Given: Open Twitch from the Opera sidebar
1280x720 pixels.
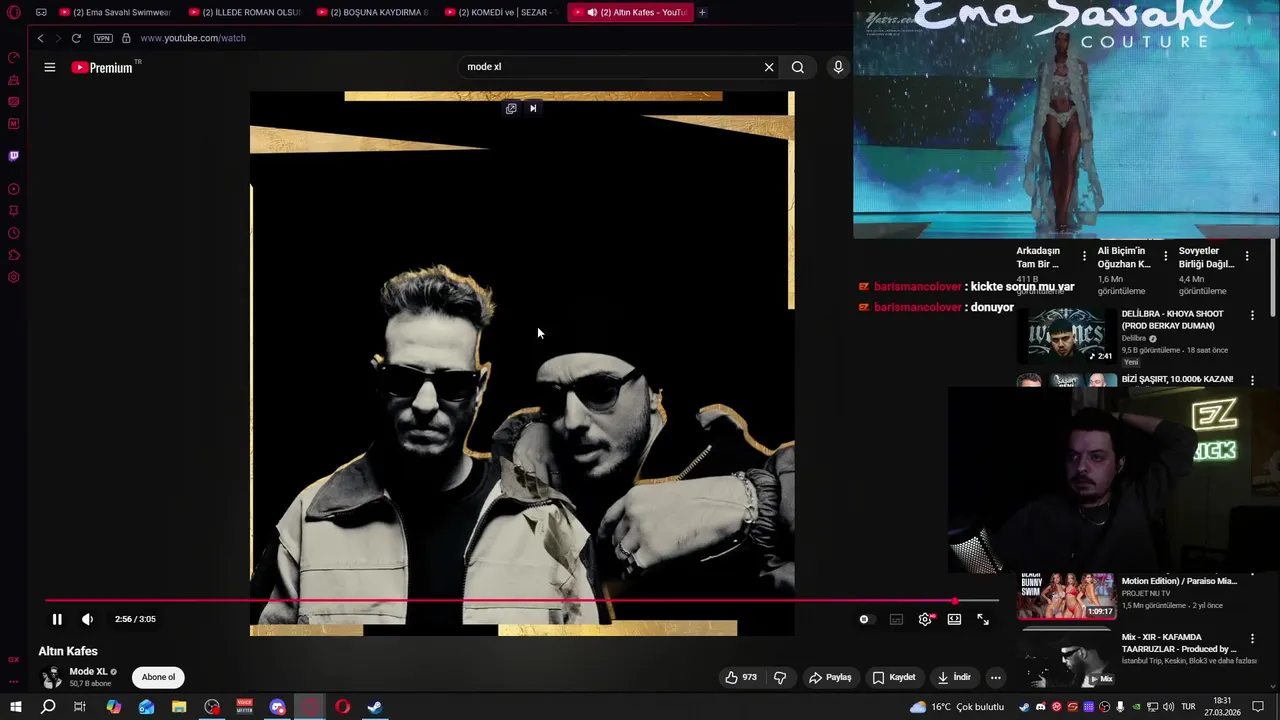Looking at the screenshot, I should click(x=14, y=156).
